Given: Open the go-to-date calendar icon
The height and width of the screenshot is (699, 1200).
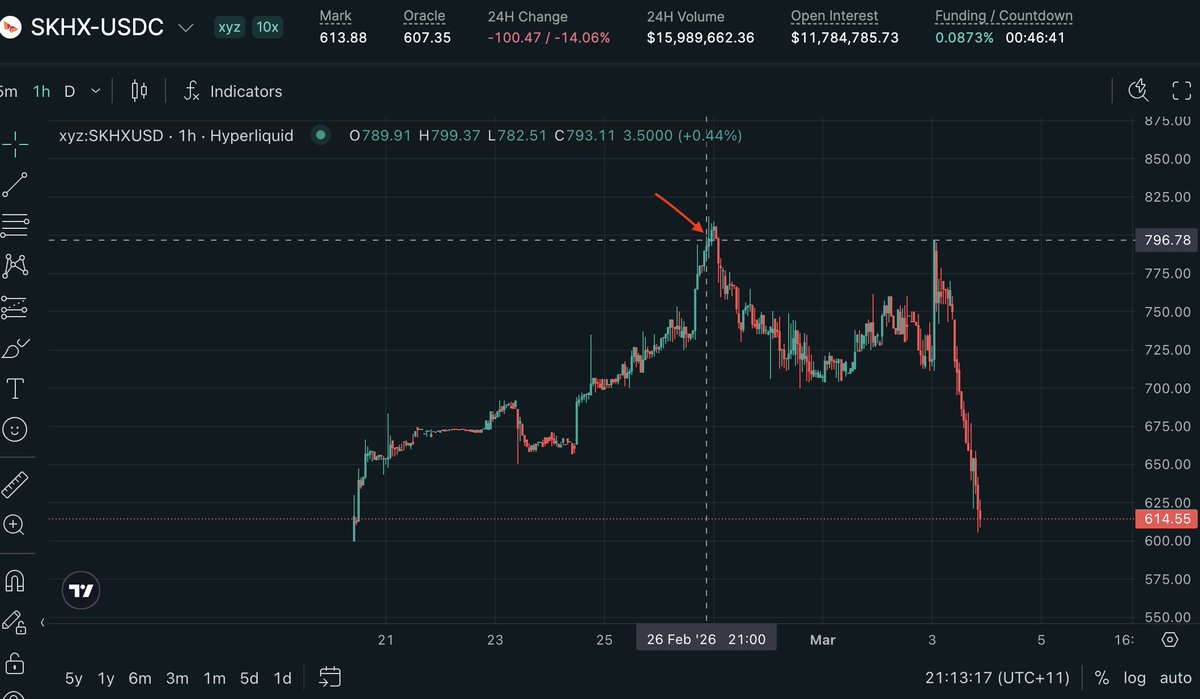Looking at the screenshot, I should pos(332,678).
